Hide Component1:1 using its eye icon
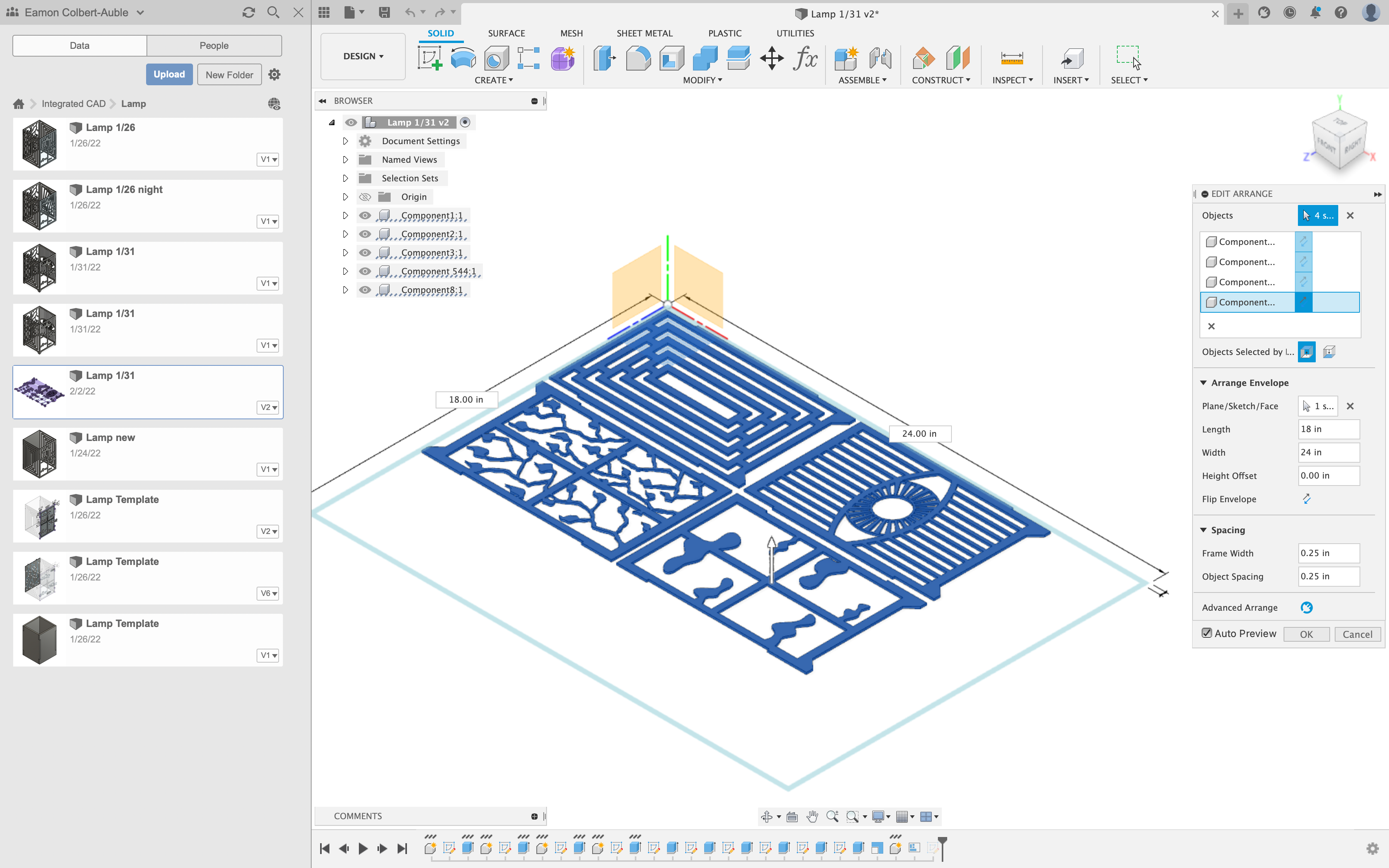The height and width of the screenshot is (868, 1389). (x=365, y=216)
